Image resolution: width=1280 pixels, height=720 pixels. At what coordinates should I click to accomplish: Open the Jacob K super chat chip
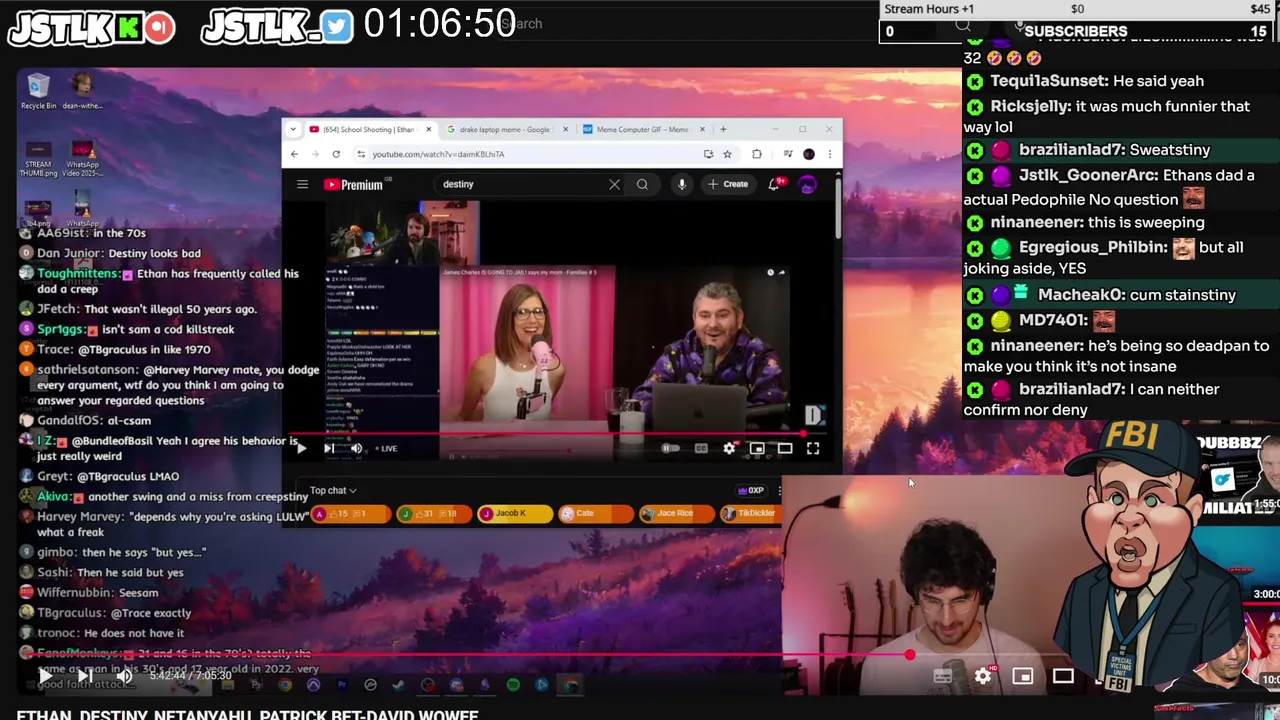[x=513, y=513]
